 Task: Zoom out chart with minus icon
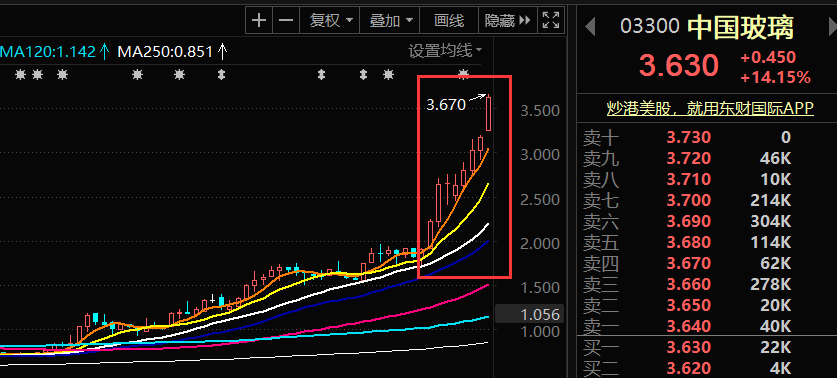tap(287, 21)
